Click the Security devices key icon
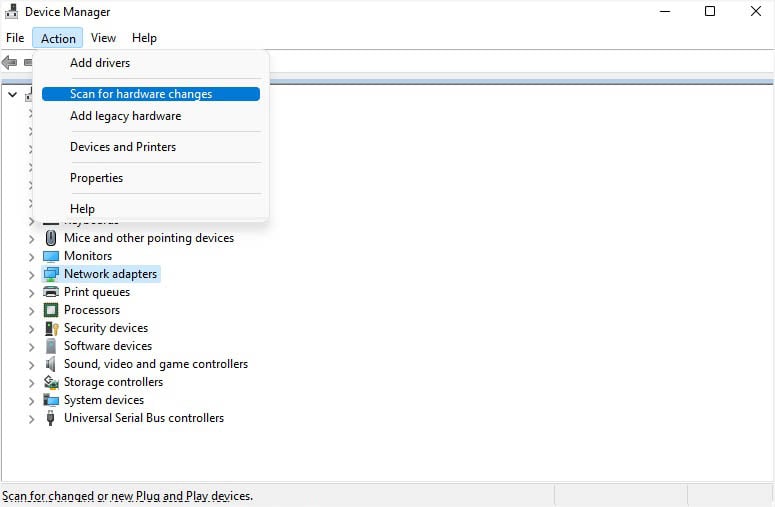This screenshot has height=507, width=775. [x=51, y=328]
